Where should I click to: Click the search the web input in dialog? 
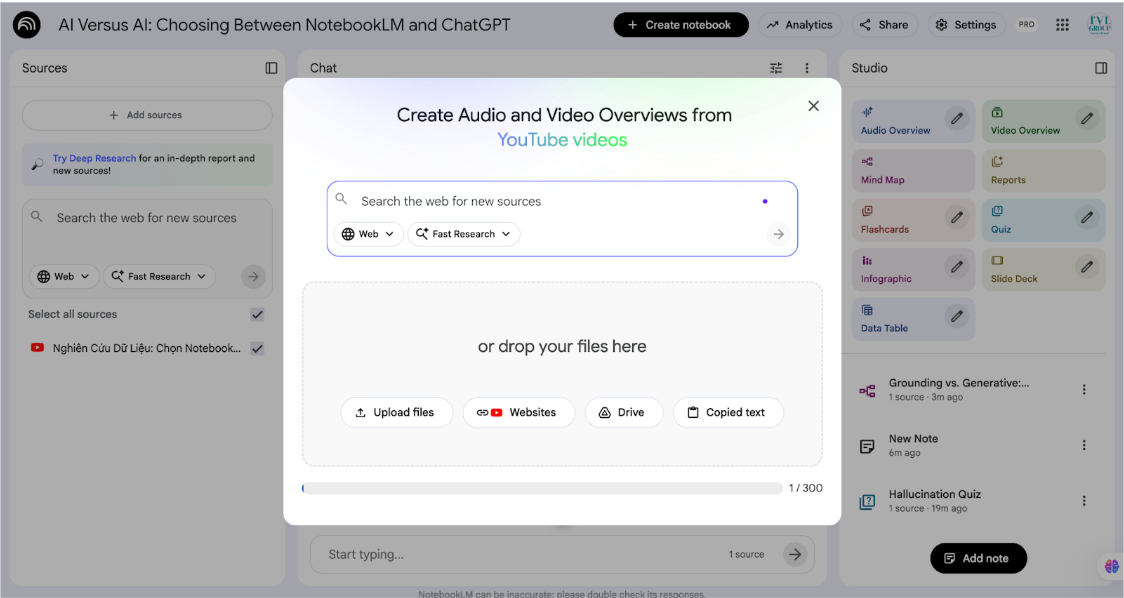click(x=550, y=201)
